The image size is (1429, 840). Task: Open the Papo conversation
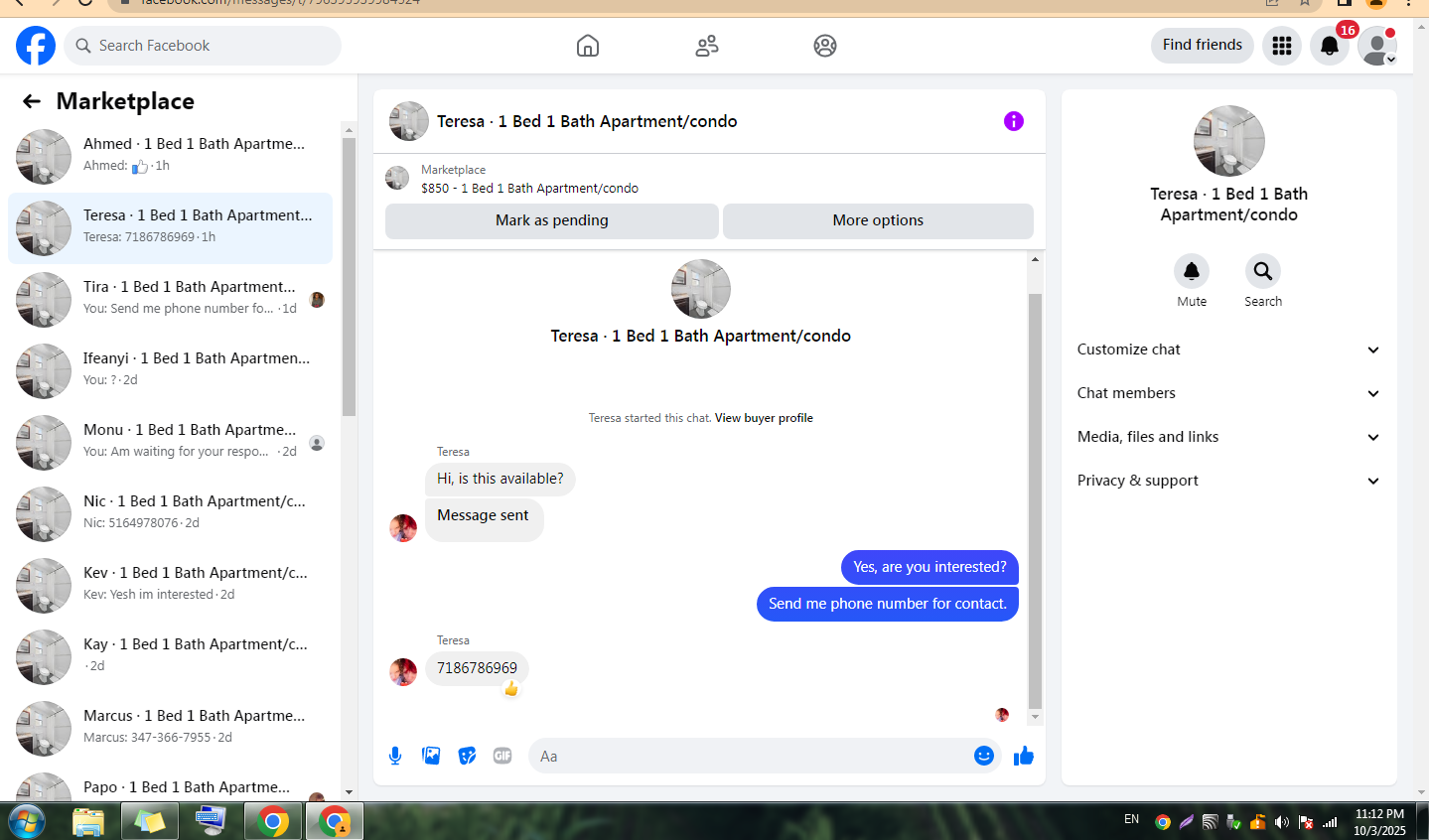pos(170,784)
